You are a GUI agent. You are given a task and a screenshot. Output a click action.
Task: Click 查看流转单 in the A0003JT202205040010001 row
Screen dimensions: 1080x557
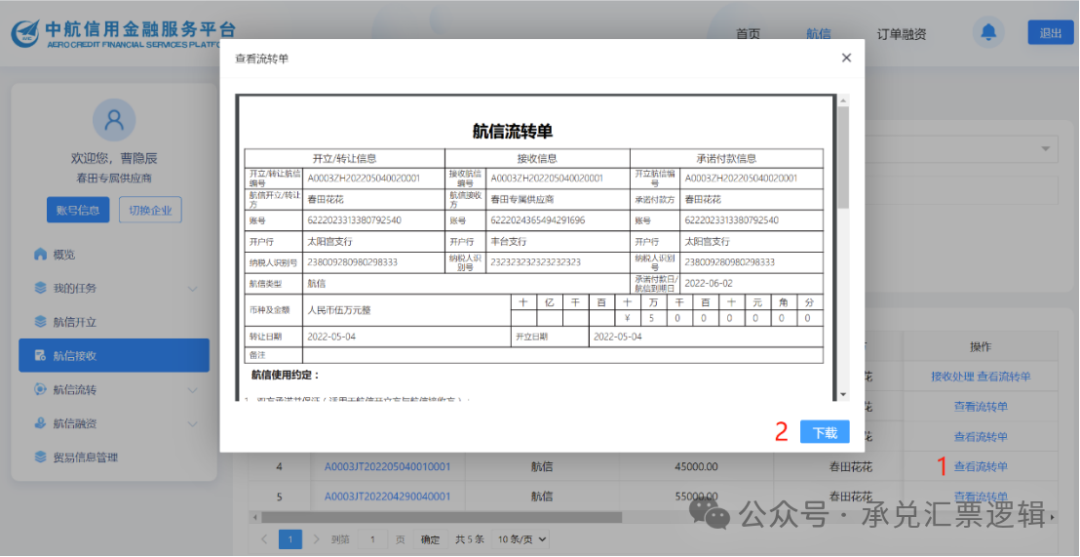click(981, 467)
